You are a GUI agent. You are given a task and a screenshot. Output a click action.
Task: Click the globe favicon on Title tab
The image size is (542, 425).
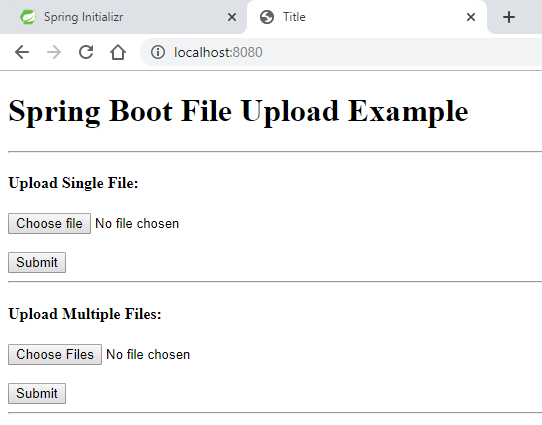click(267, 17)
